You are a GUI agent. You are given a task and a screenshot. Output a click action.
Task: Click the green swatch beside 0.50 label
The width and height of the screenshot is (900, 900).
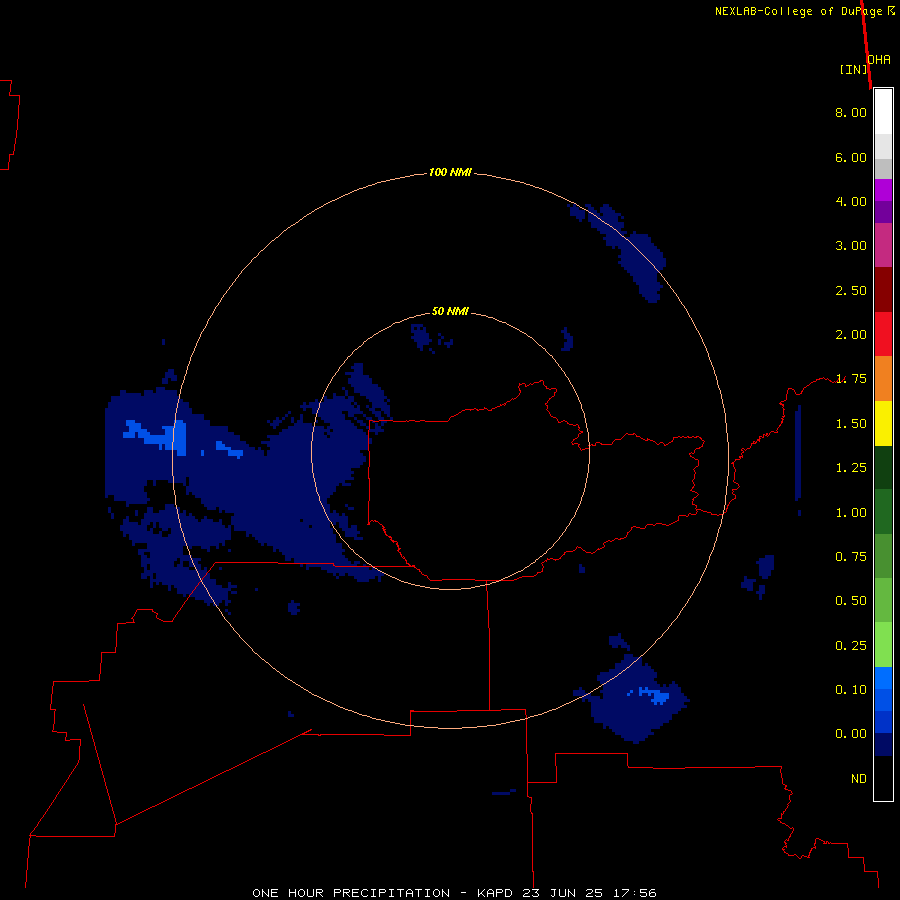click(x=883, y=600)
